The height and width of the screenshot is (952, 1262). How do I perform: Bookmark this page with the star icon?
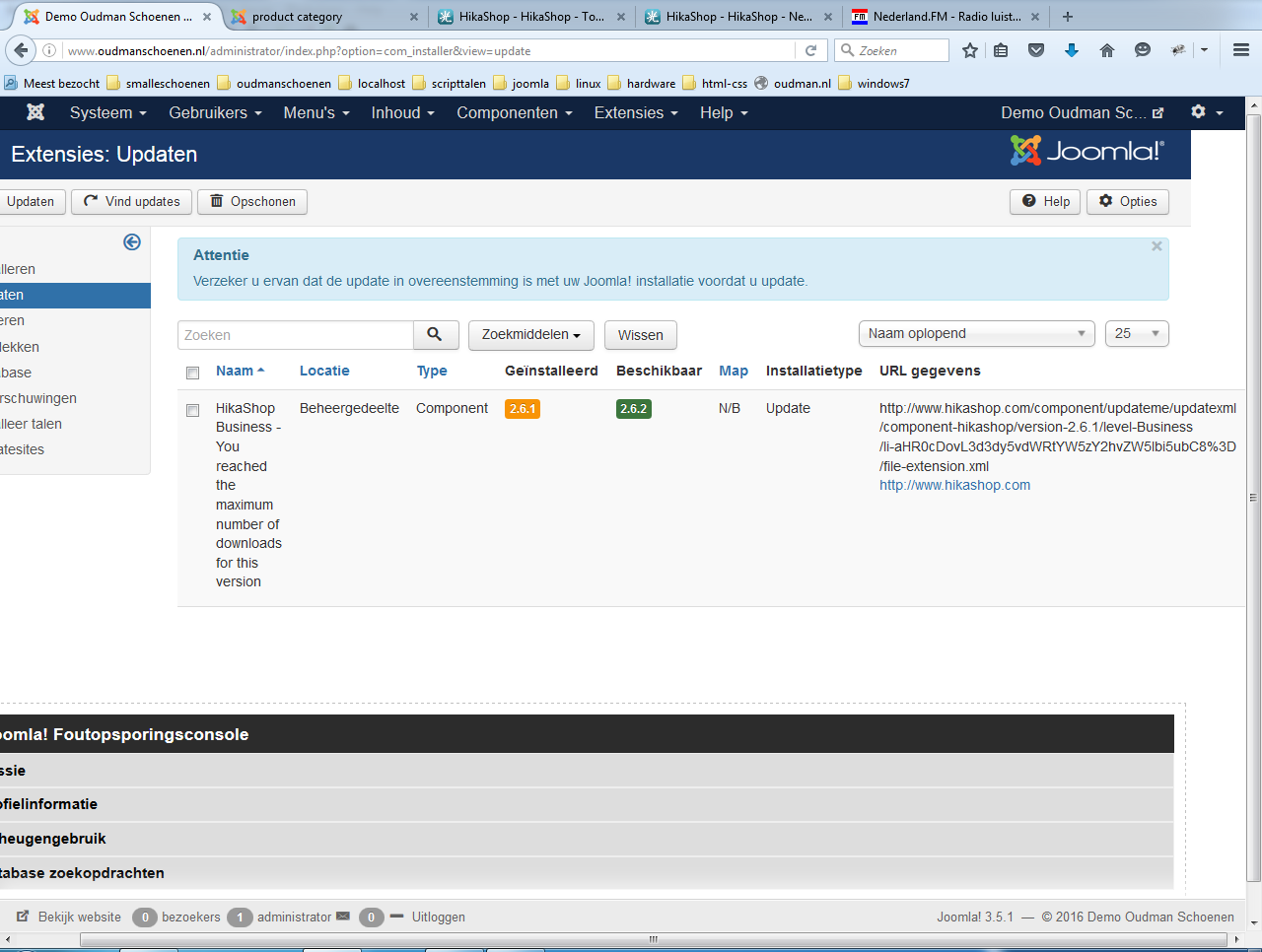(970, 50)
